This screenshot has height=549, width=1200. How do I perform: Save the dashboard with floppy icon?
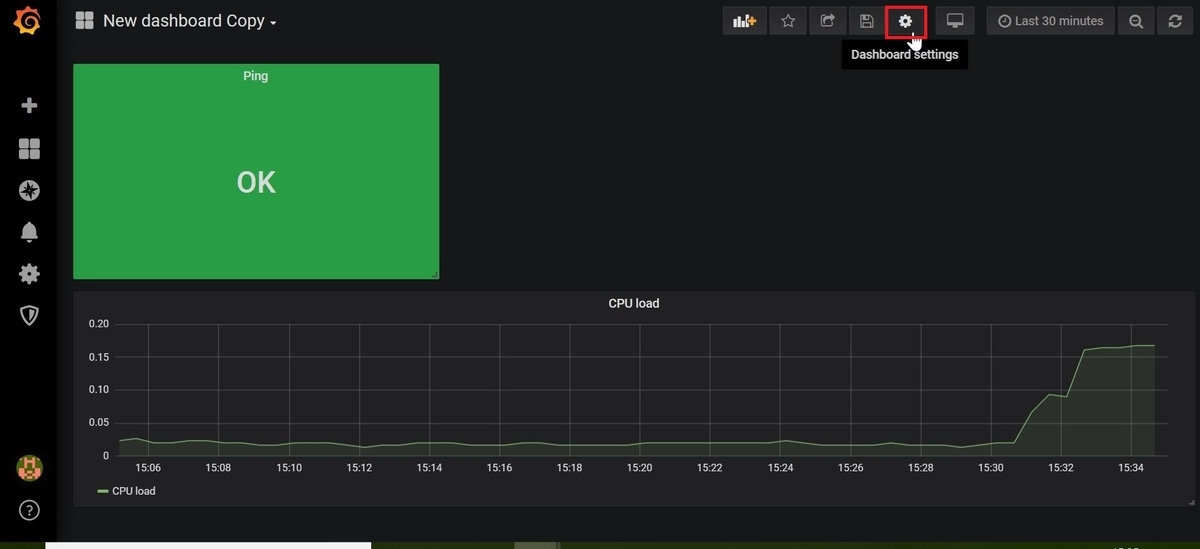tap(866, 21)
